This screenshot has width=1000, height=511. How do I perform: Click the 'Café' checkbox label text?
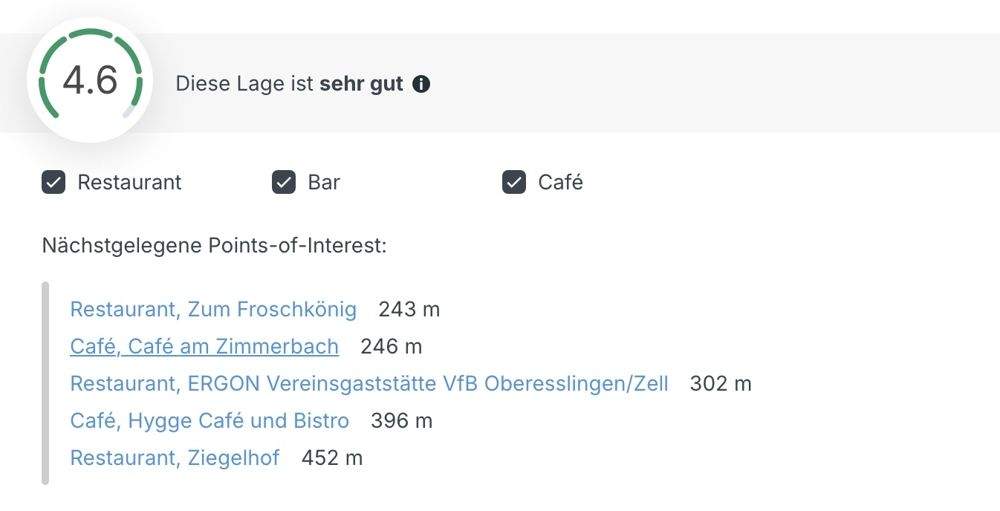point(560,182)
